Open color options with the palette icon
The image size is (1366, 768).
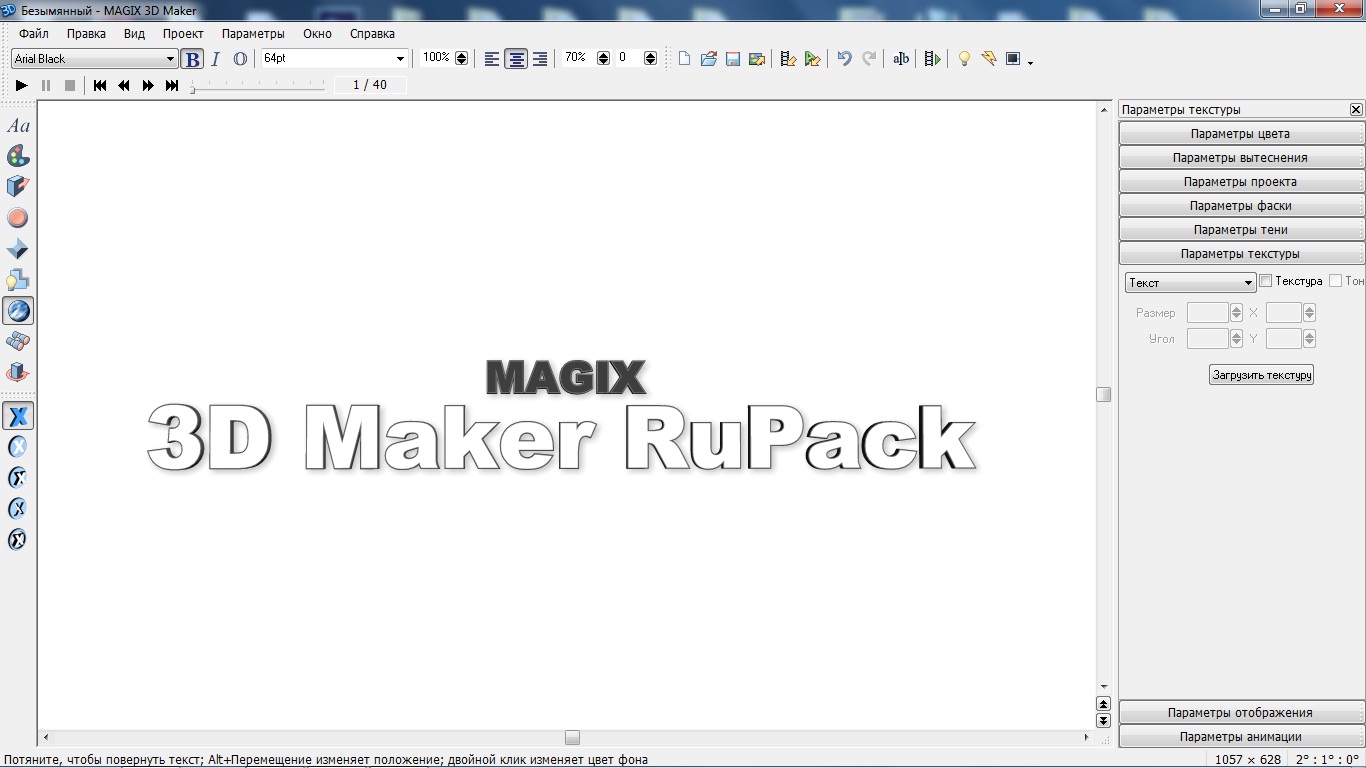point(18,156)
